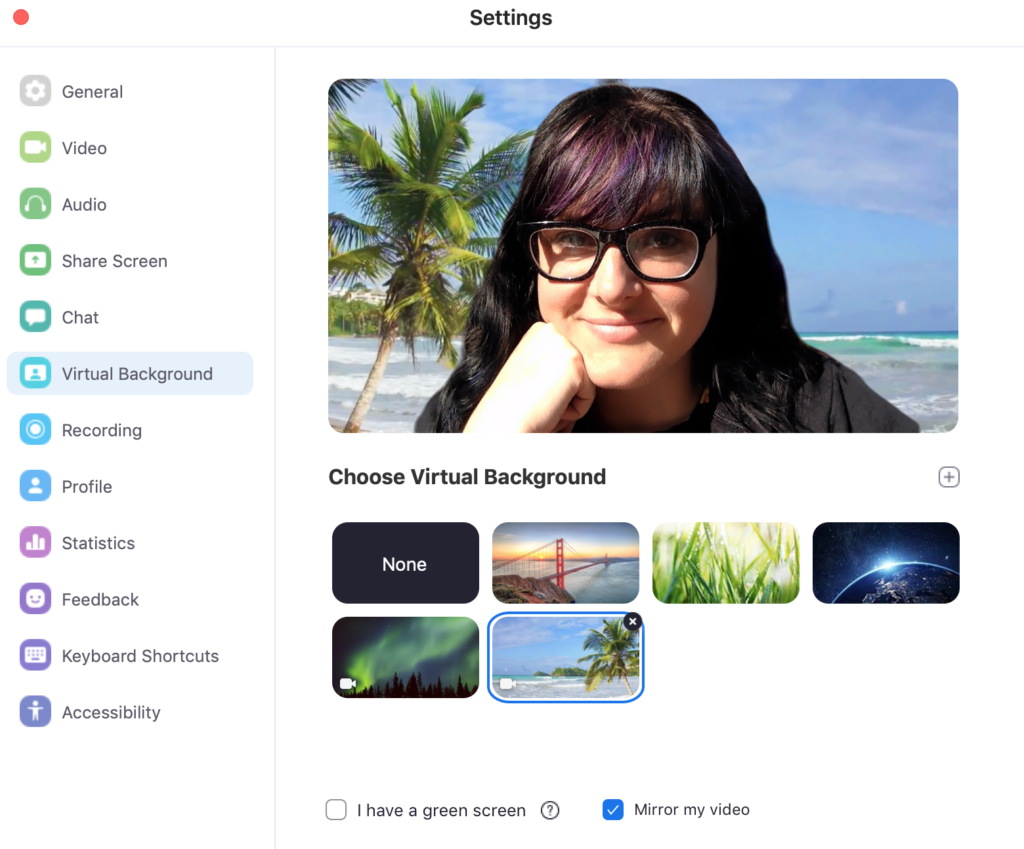Screen dimensions: 1024x849
Task: Open the Audio settings section
Action: [x=84, y=204]
